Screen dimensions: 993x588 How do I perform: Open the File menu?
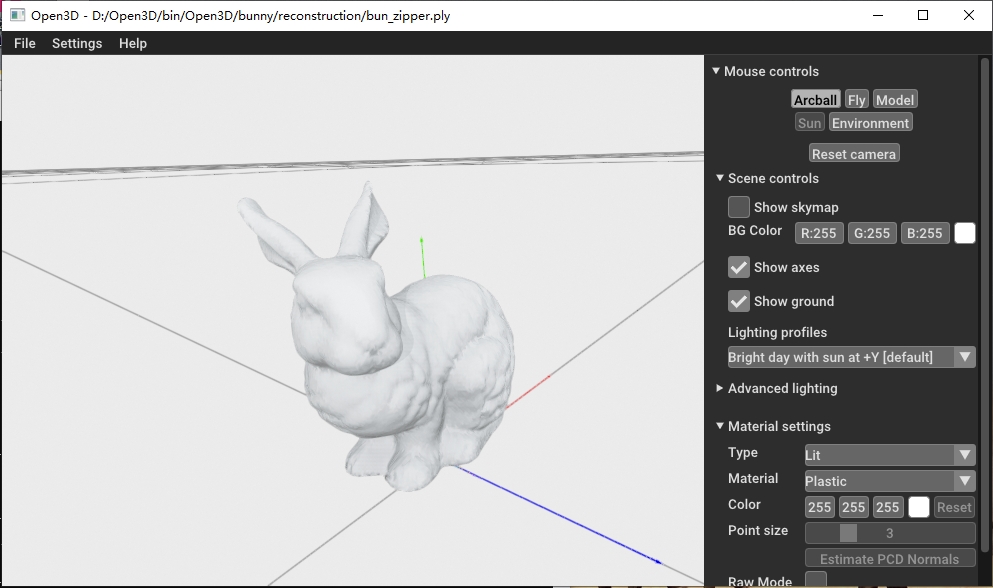25,43
